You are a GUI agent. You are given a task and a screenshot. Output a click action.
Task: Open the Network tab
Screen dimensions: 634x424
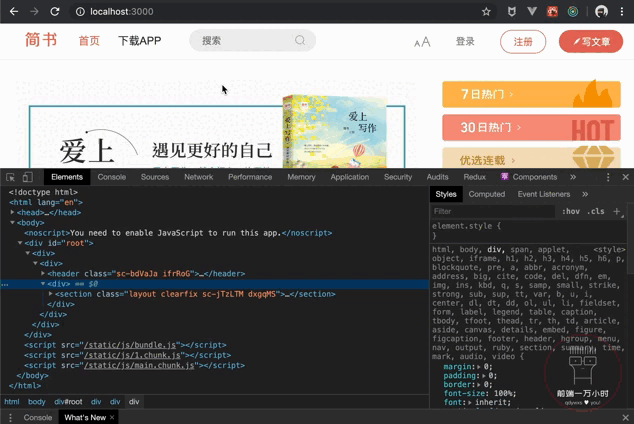(x=199, y=177)
